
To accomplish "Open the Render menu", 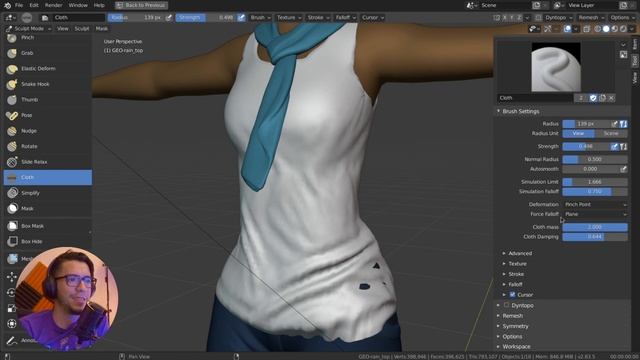I will (53, 5).
